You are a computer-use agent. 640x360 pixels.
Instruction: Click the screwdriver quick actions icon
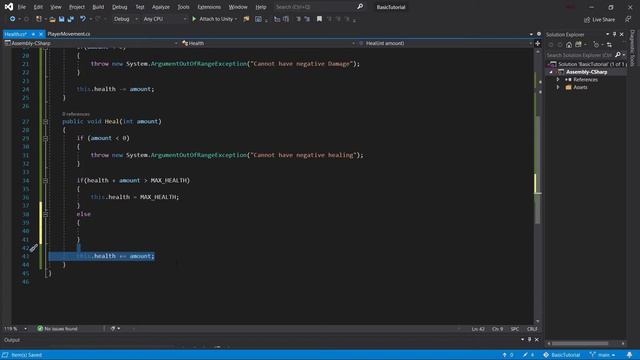pos(33,247)
